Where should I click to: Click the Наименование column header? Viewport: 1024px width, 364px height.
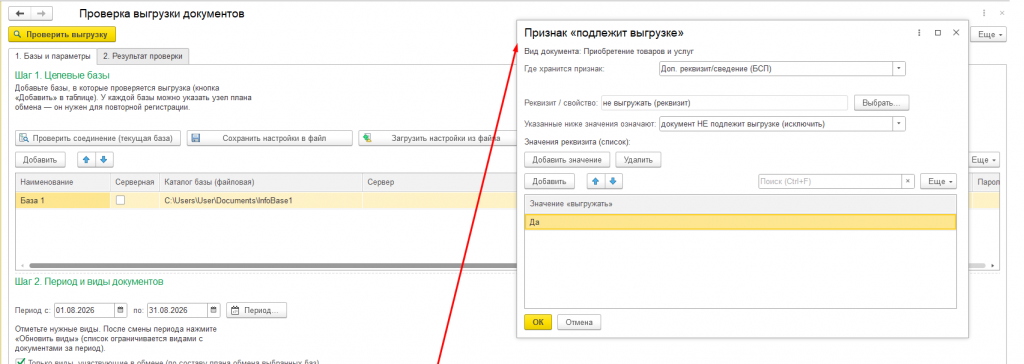[63, 182]
